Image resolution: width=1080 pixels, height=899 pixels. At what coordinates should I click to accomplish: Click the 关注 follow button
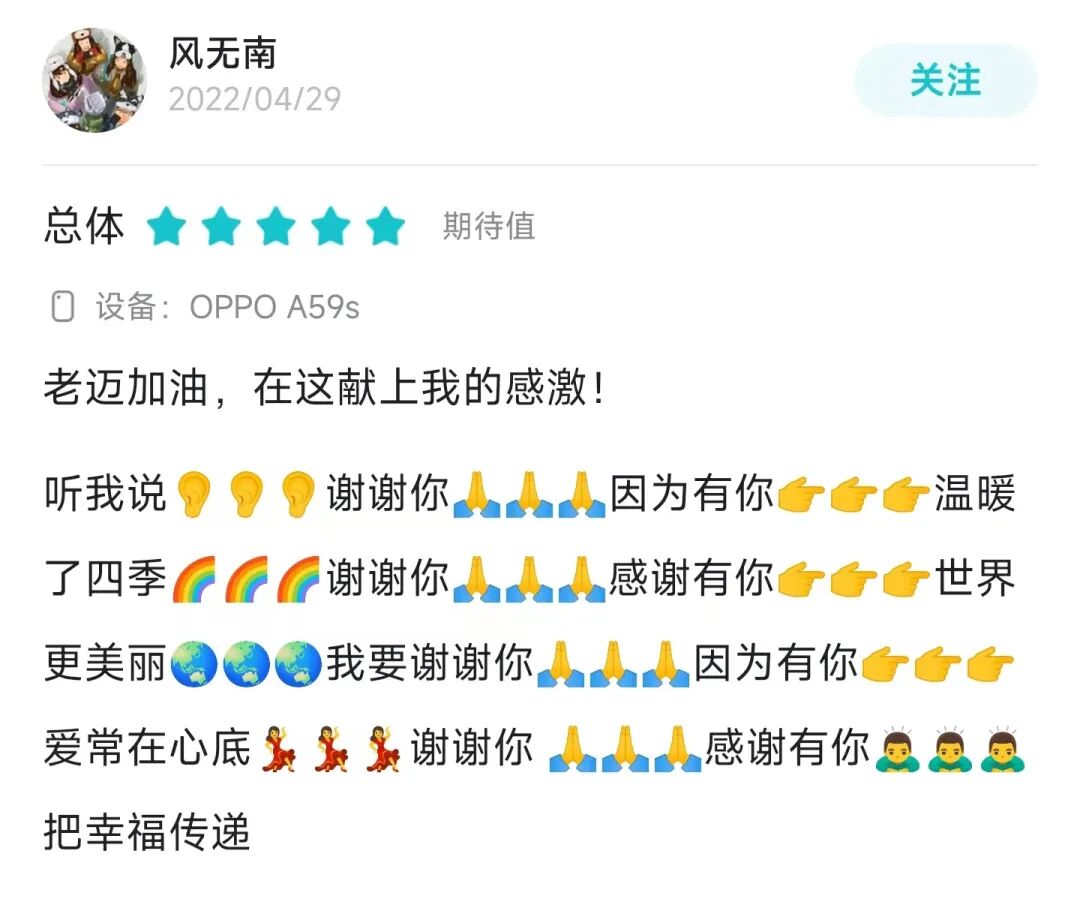[x=945, y=81]
